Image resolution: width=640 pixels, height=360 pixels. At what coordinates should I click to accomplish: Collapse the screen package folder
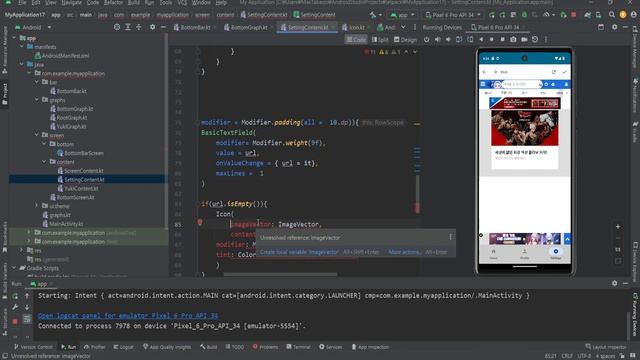click(37, 135)
